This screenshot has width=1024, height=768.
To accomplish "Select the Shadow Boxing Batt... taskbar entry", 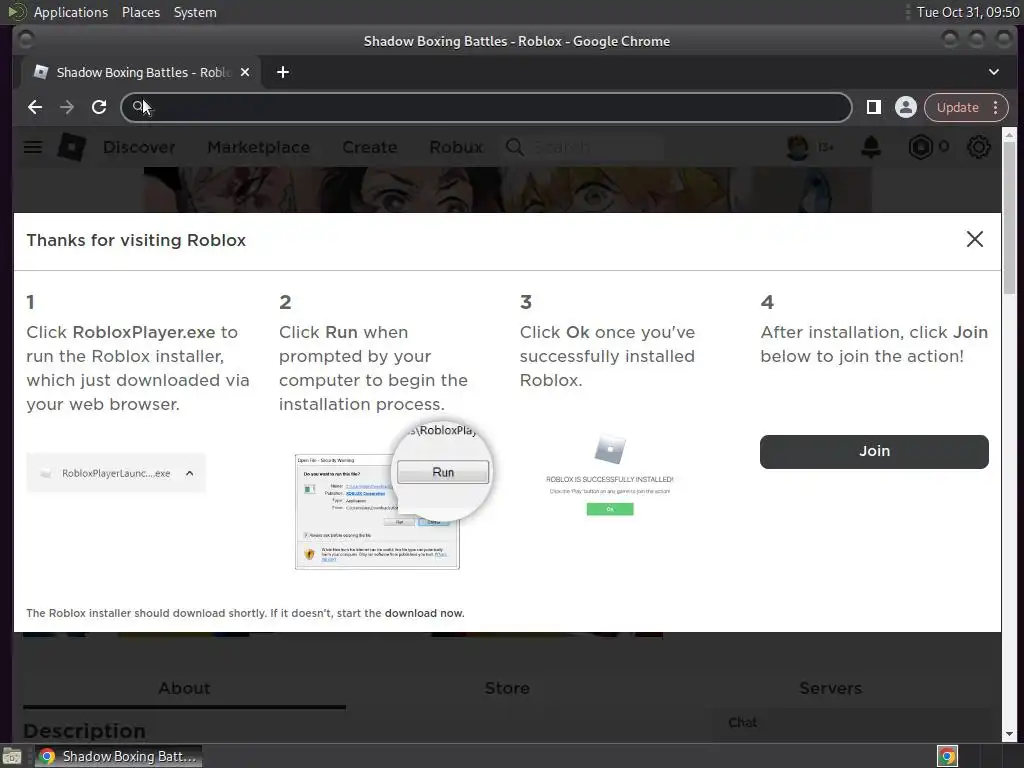I will click(x=118, y=757).
